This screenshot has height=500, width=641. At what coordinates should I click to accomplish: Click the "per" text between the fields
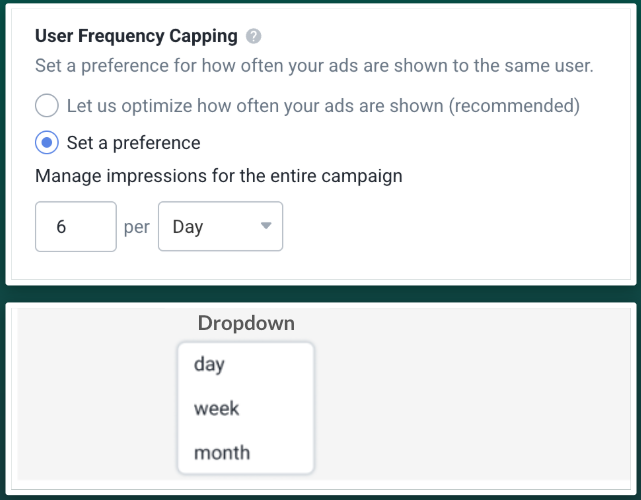(137, 227)
